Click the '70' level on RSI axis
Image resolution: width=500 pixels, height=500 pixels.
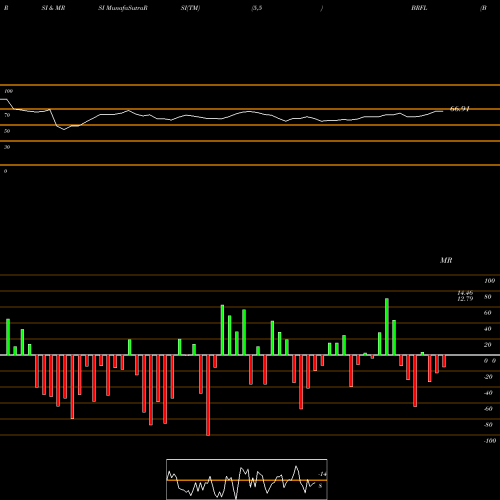coord(7,115)
